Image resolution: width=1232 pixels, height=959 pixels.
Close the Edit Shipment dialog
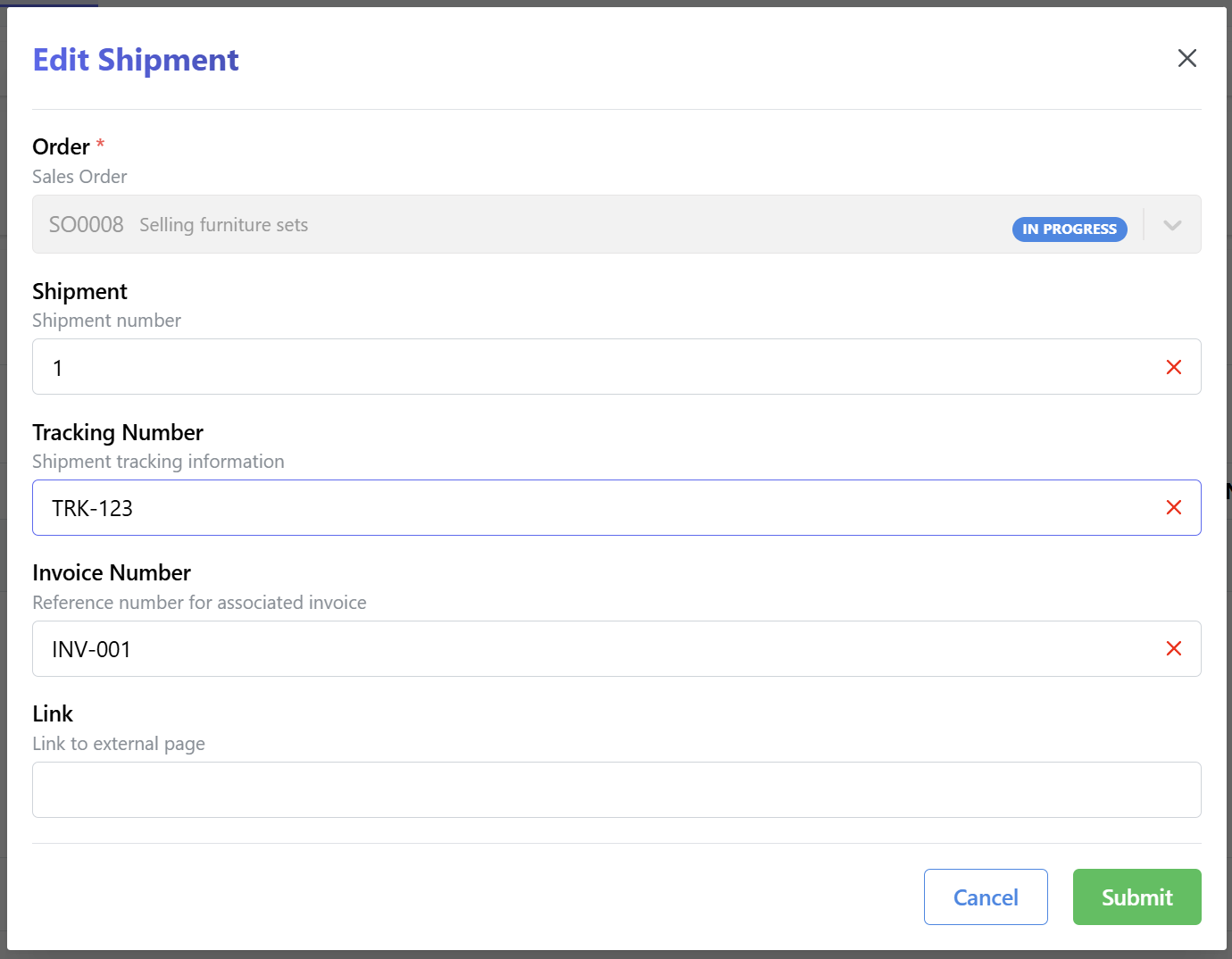coord(1186,59)
